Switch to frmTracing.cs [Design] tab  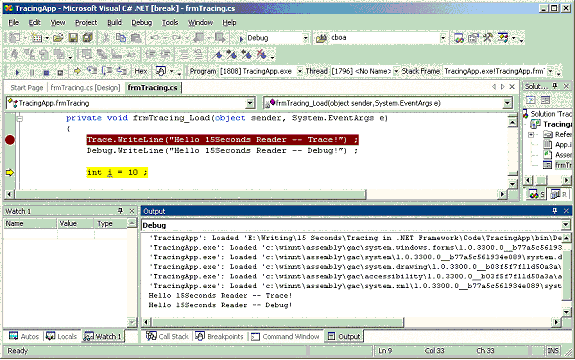[x=85, y=88]
